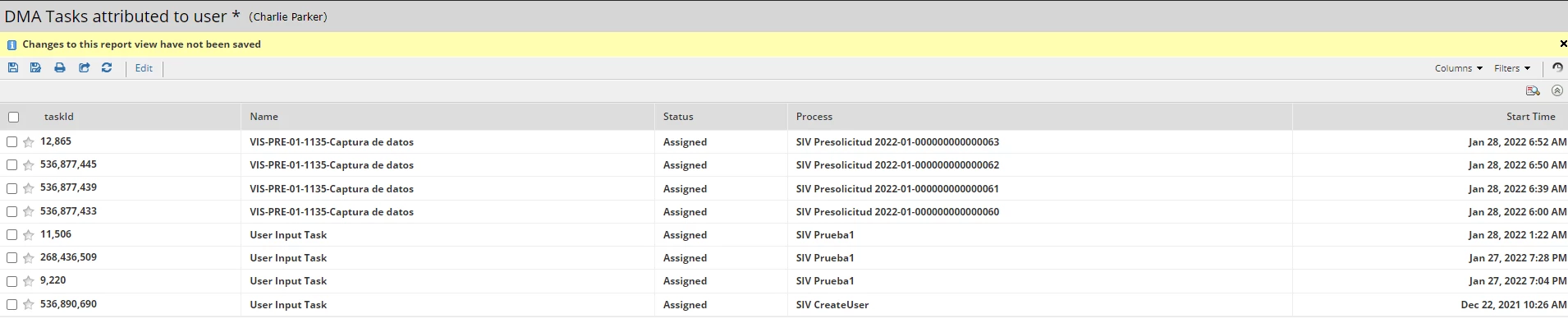Open process SIV Presolicitud 2022-01-000000000000061
The height and width of the screenshot is (328, 1568).
point(897,189)
